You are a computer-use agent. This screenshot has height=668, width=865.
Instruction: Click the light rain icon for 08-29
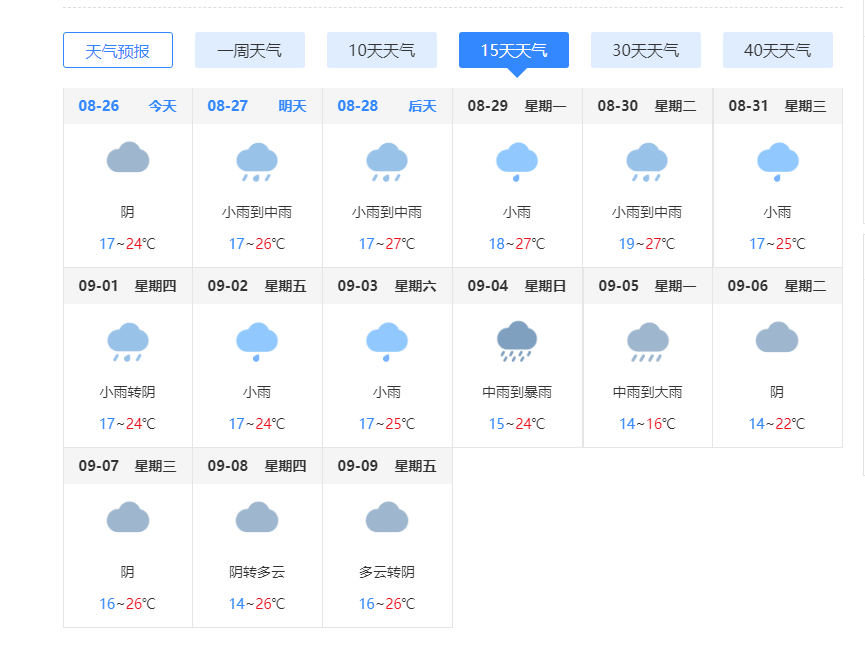(517, 162)
